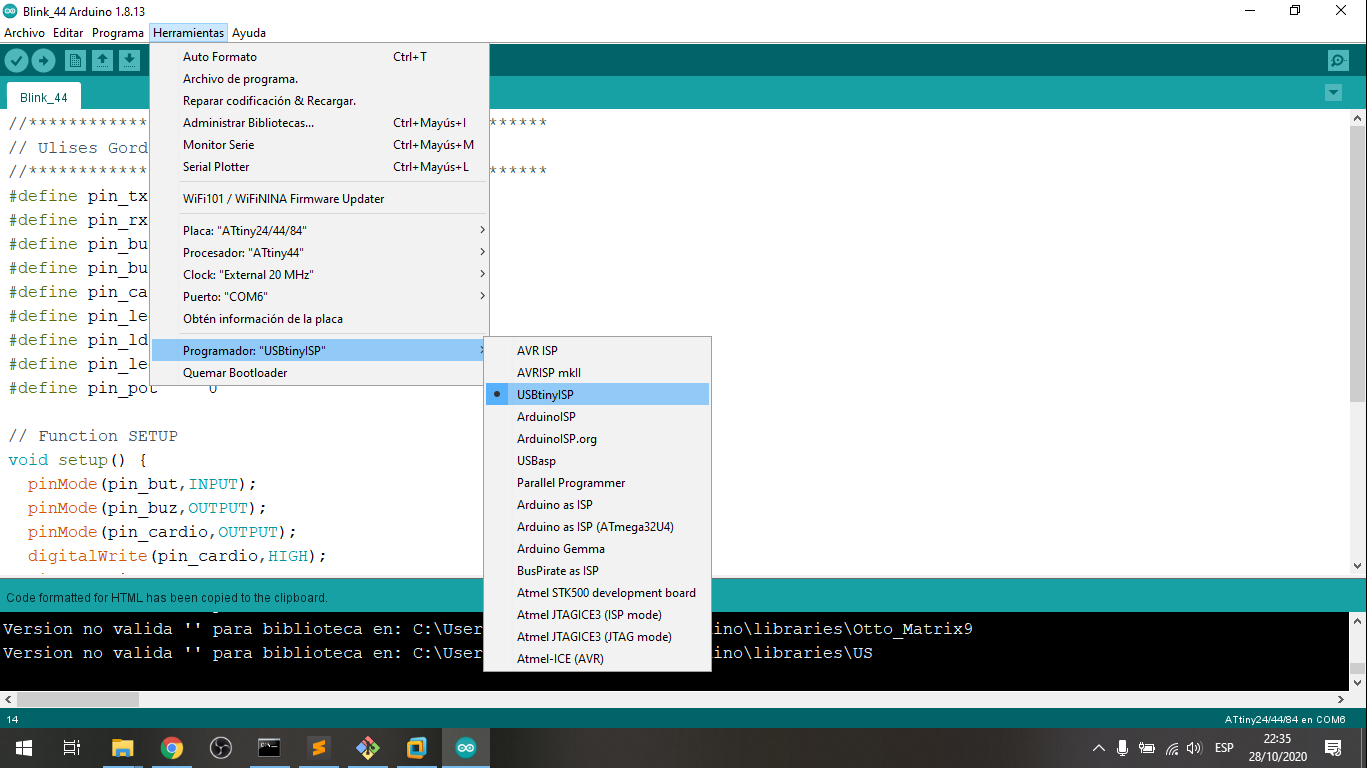Open the VirtualBox taskbar icon
The width and height of the screenshot is (1367, 768).
[x=416, y=747]
